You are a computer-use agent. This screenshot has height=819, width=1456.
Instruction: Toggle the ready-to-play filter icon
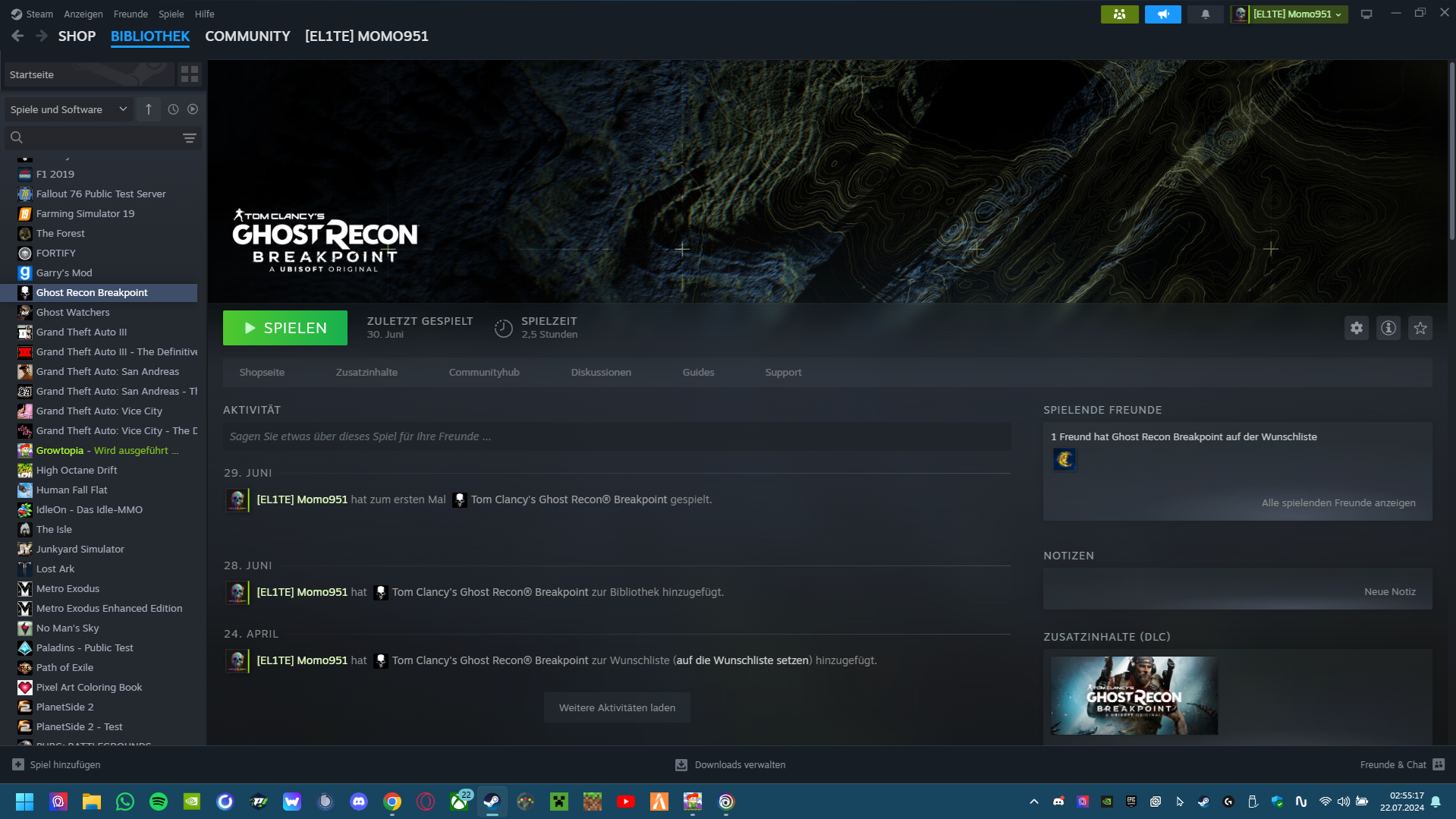coord(193,109)
